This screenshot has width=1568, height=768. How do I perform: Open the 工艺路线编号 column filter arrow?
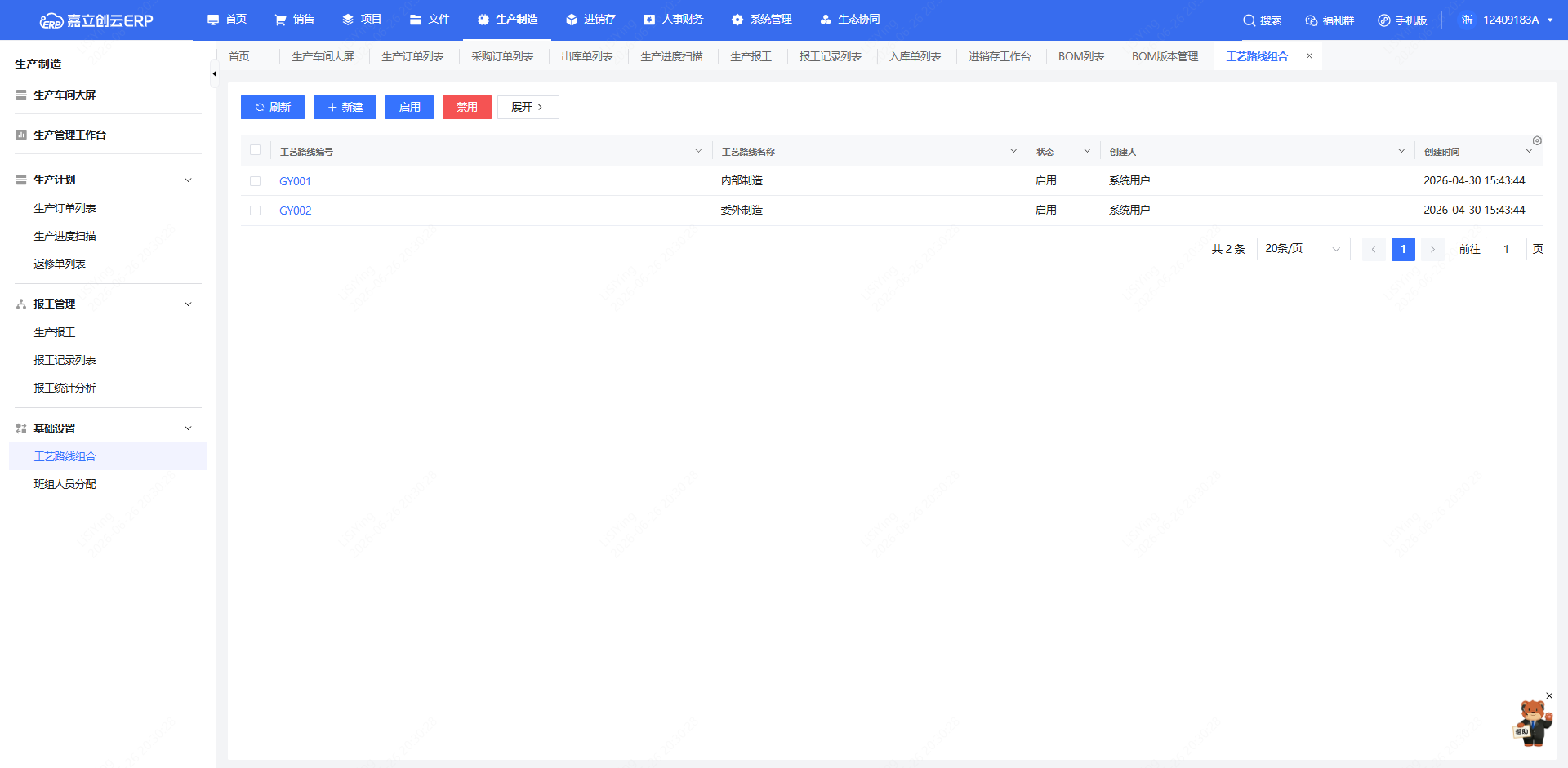tap(698, 151)
